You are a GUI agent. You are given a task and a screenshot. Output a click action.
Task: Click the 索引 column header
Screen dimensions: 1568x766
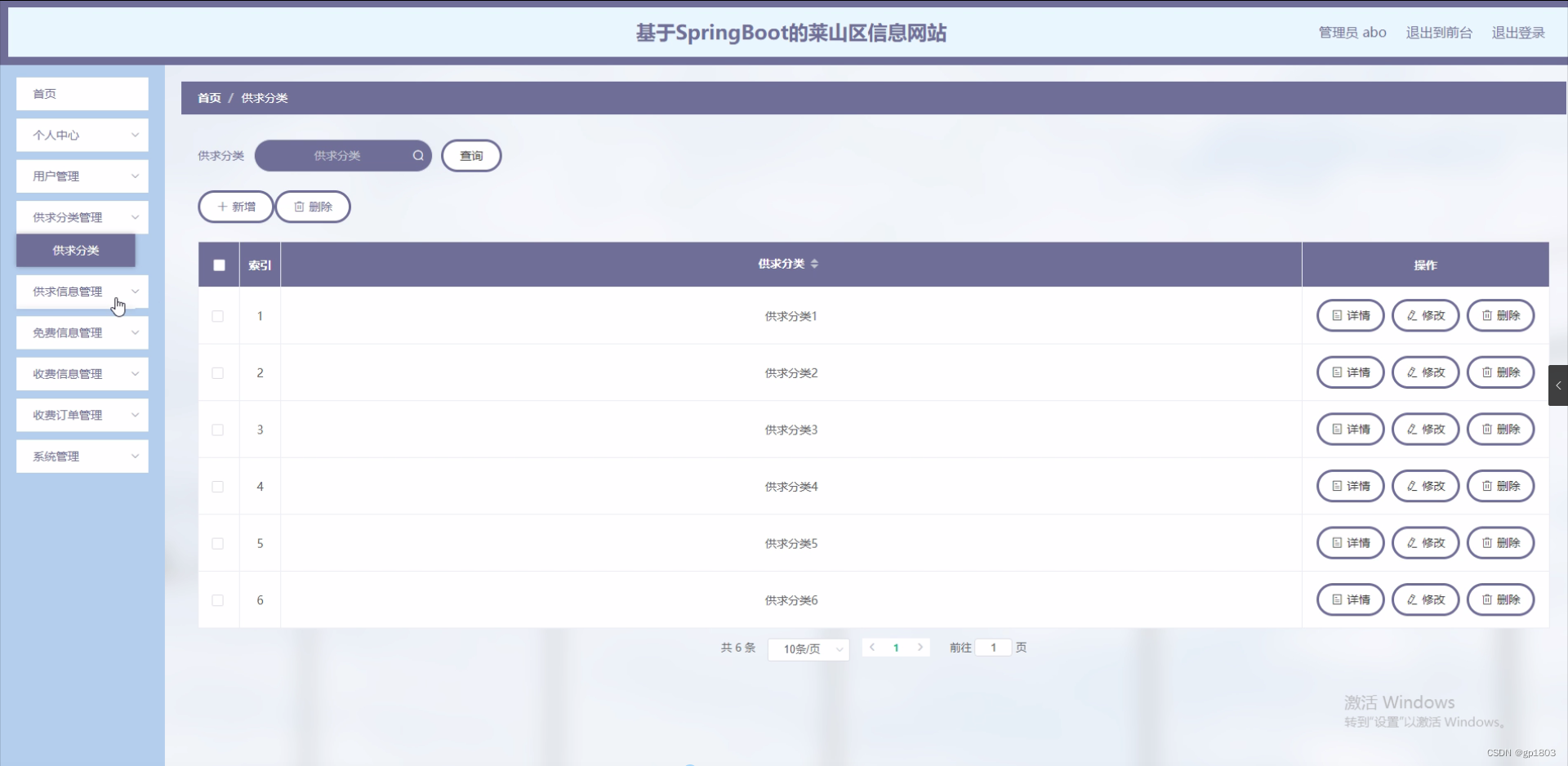(x=260, y=265)
